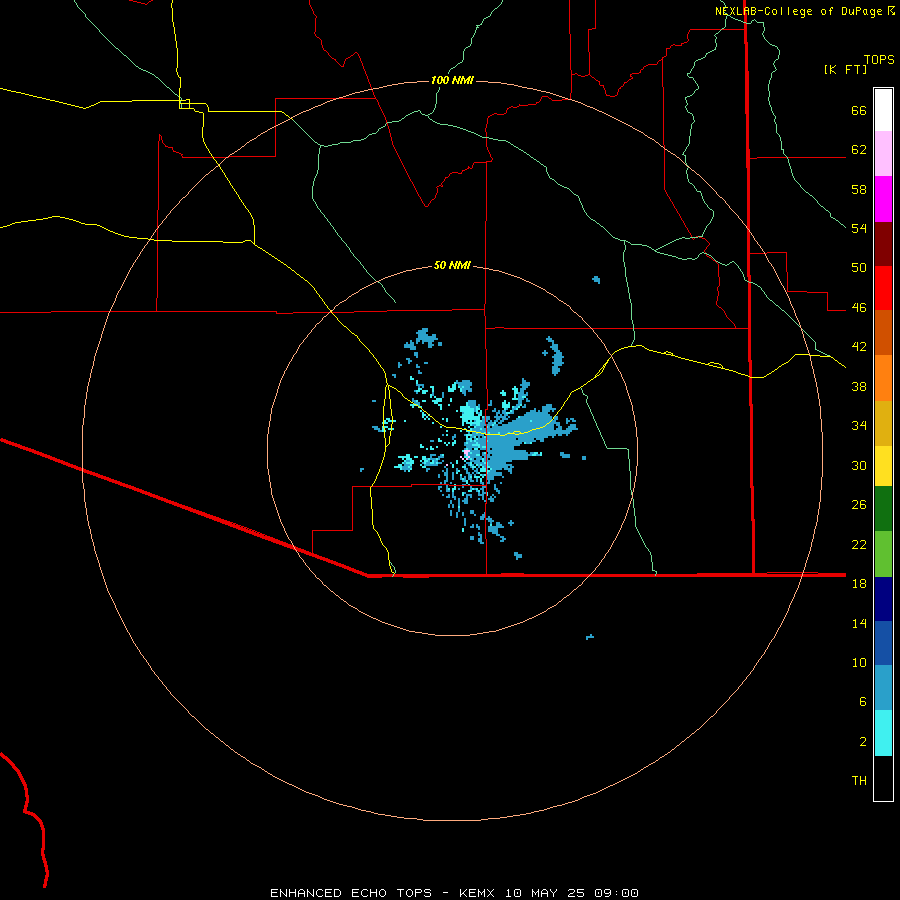Click the 54 legend value
The height and width of the screenshot is (900, 900).
pos(859,228)
